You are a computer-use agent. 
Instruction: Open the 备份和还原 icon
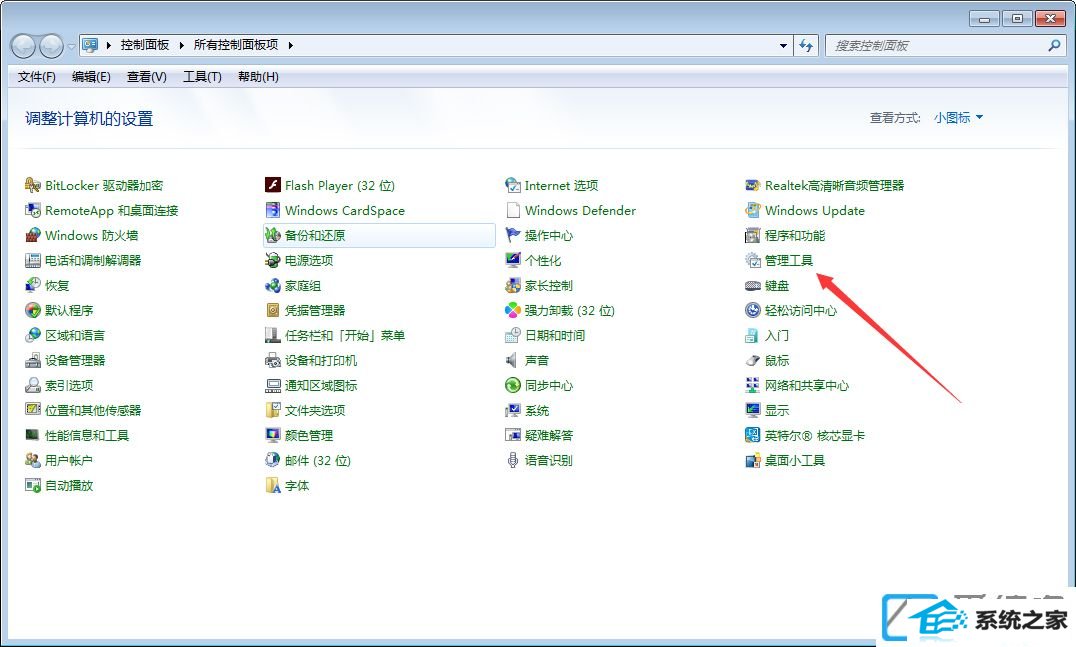point(272,235)
